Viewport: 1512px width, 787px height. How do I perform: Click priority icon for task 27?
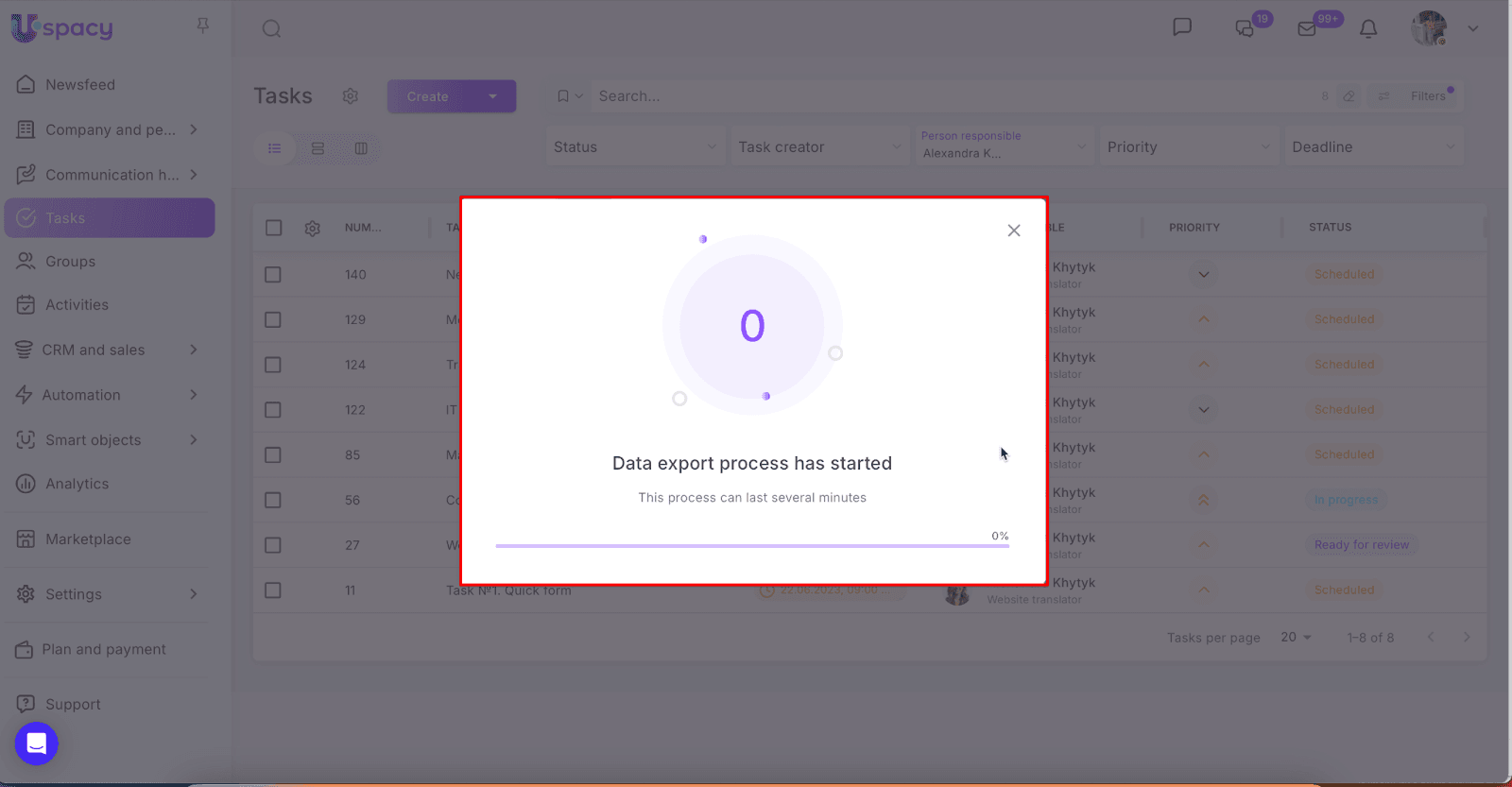point(1203,545)
